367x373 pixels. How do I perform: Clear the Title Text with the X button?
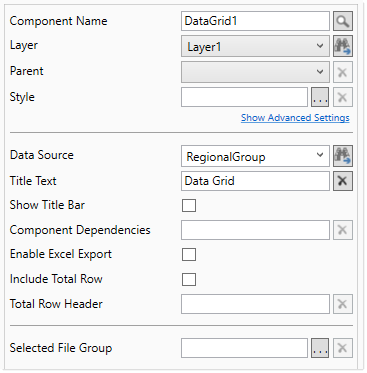pyautogui.click(x=343, y=181)
